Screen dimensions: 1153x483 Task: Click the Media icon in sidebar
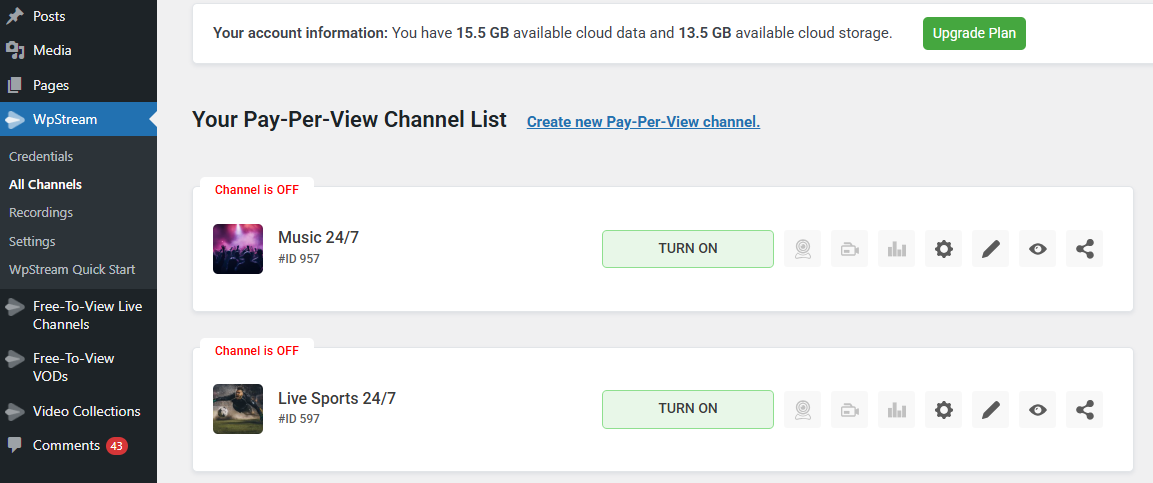click(15, 50)
